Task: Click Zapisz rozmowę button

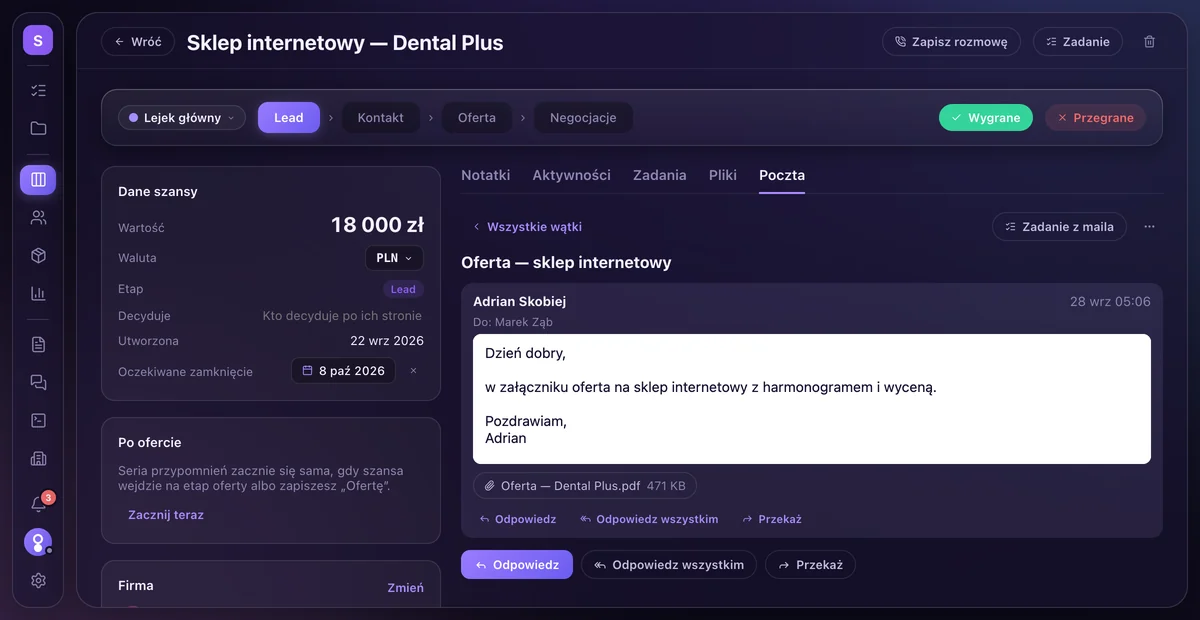Action: (951, 42)
